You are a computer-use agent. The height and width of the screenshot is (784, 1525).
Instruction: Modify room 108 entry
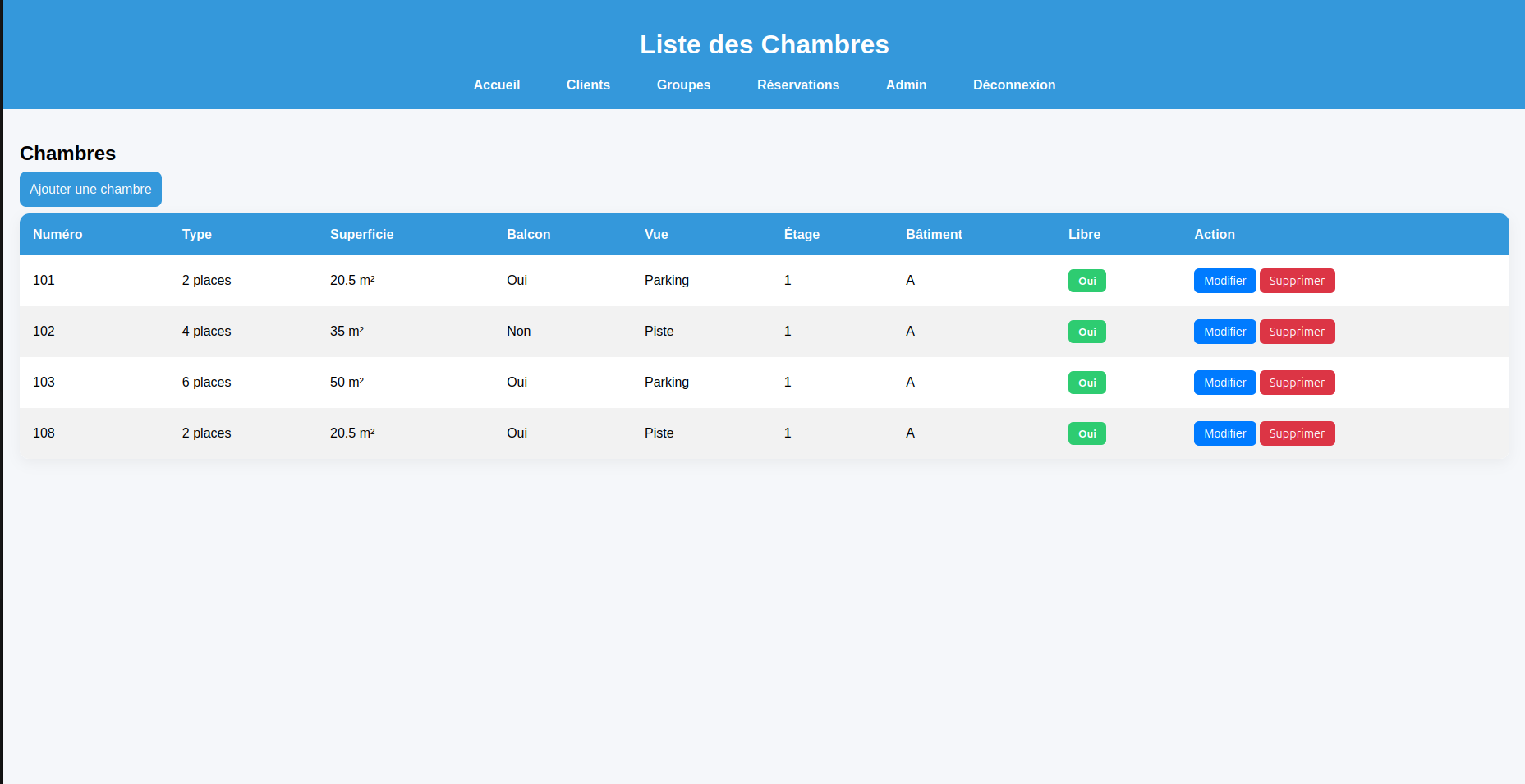pyautogui.click(x=1224, y=433)
